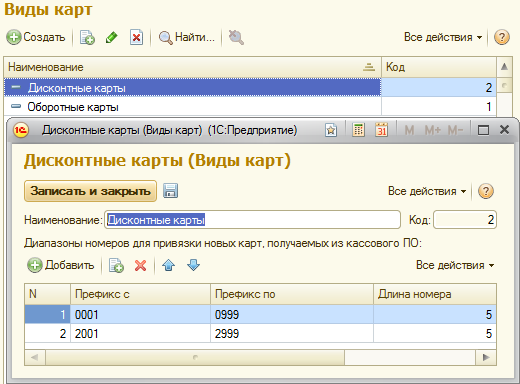Click the red X delete-mark icon in top toolbar
This screenshot has width=520, height=384.
tap(136, 37)
